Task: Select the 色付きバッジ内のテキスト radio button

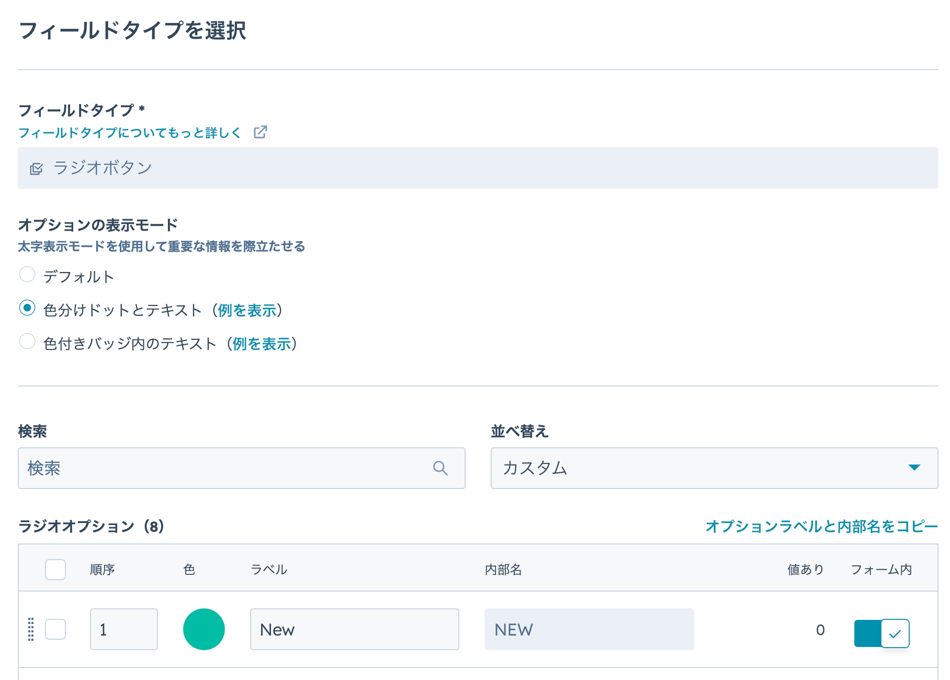Action: [27, 342]
